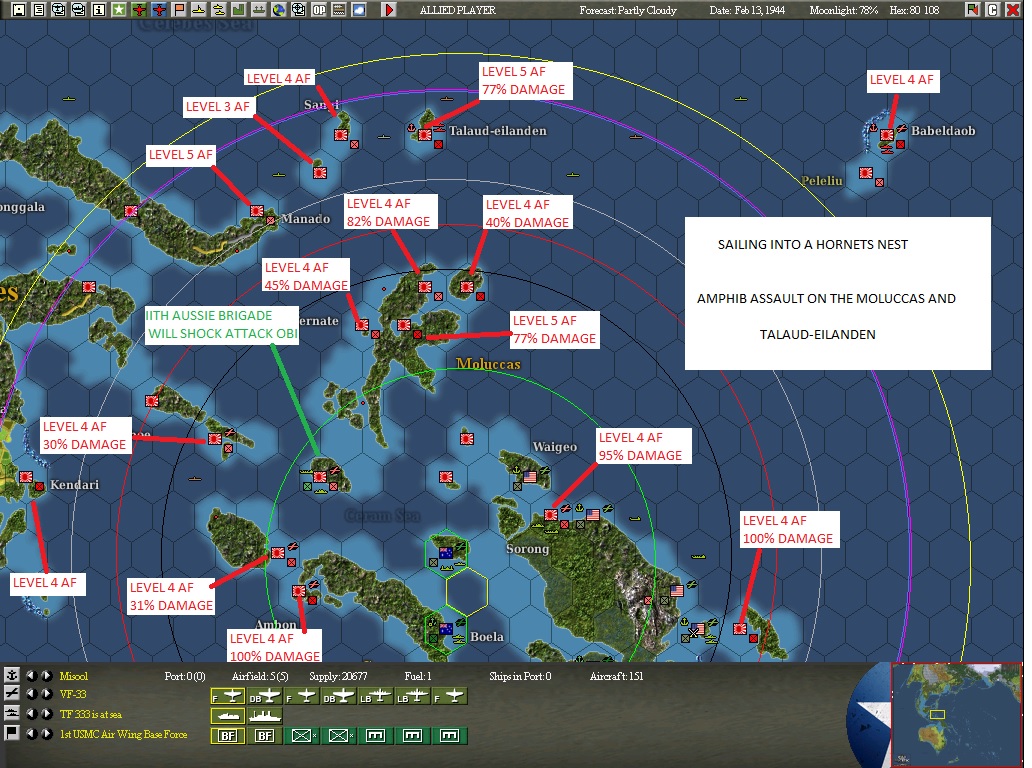Click the 'Aircraft: 151' readout

tap(617, 676)
